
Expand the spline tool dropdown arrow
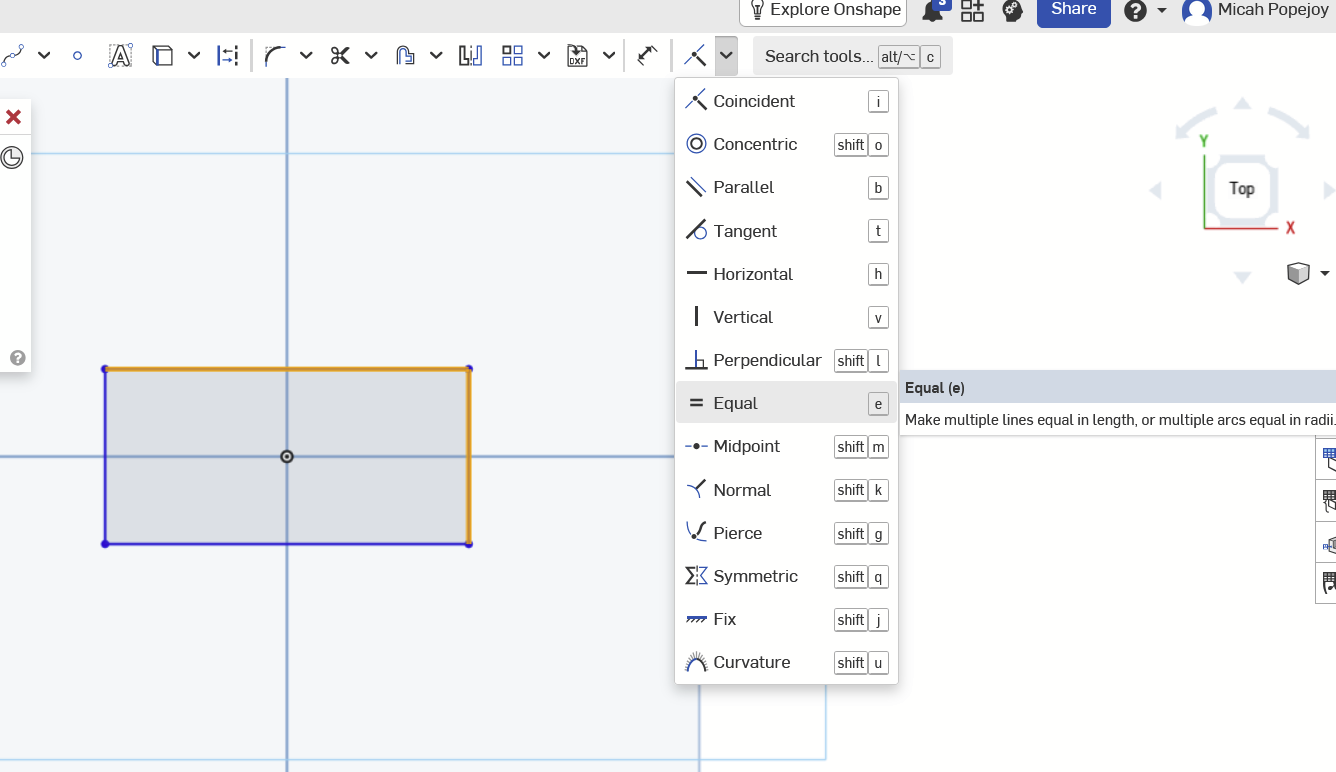(x=44, y=56)
